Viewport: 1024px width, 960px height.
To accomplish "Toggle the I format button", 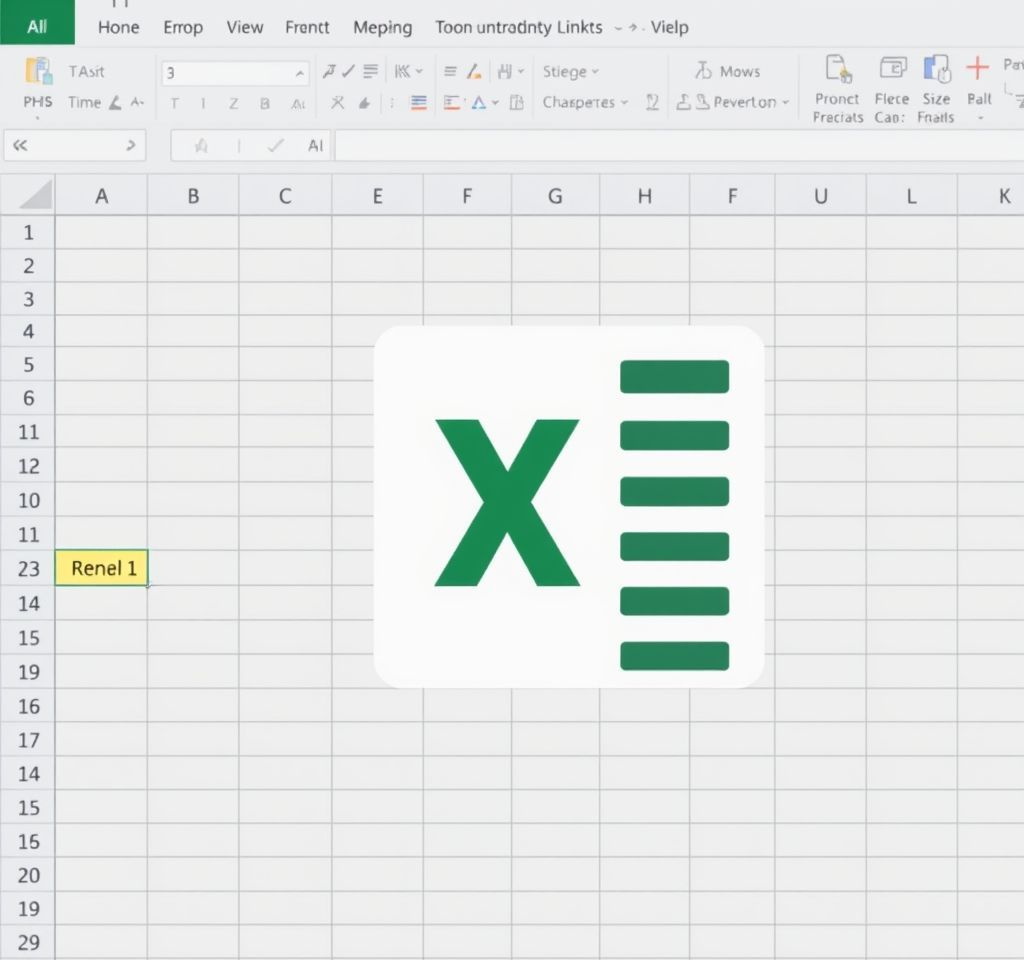I will pos(203,103).
